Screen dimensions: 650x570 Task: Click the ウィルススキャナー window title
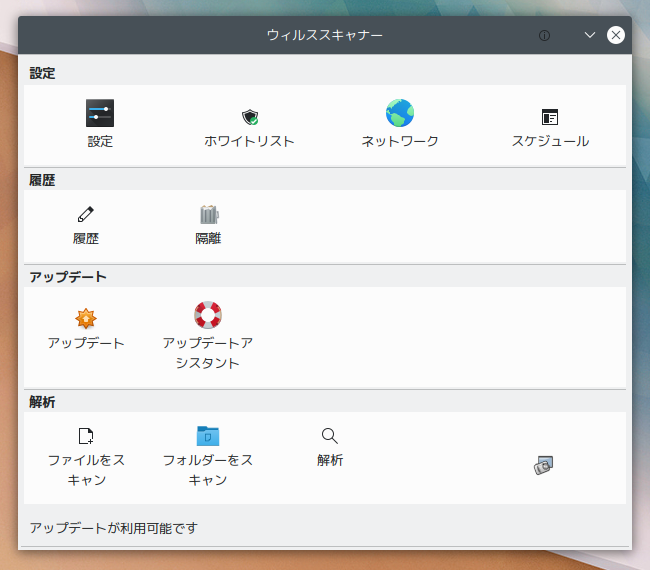tap(325, 35)
